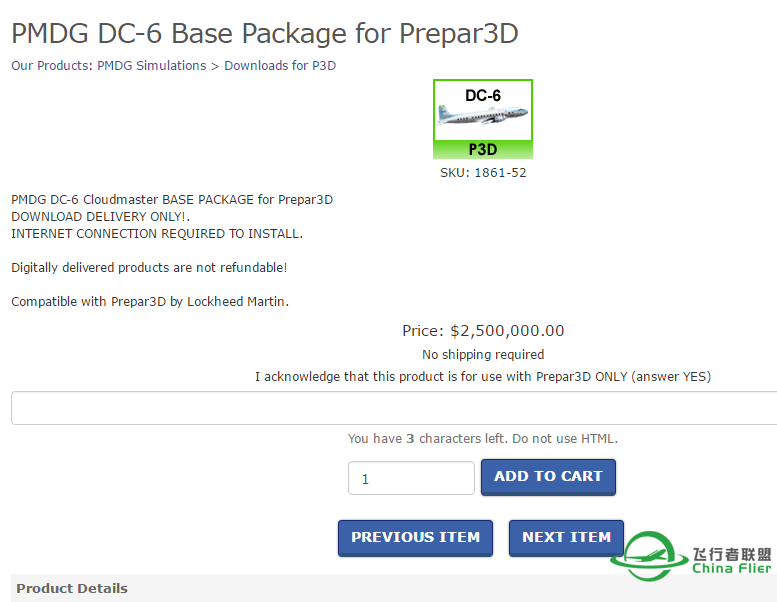Click the quantity input box
This screenshot has width=777, height=602.
[411, 478]
